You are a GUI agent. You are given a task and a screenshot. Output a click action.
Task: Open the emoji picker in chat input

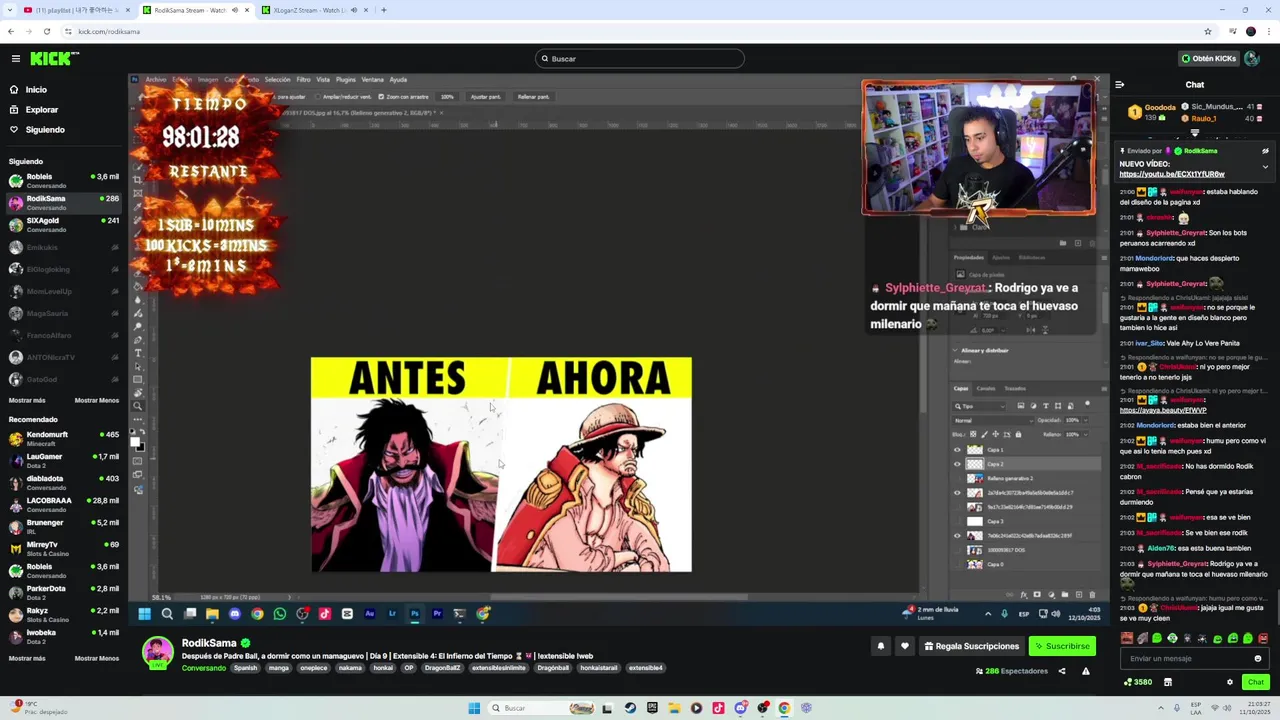(1258, 659)
